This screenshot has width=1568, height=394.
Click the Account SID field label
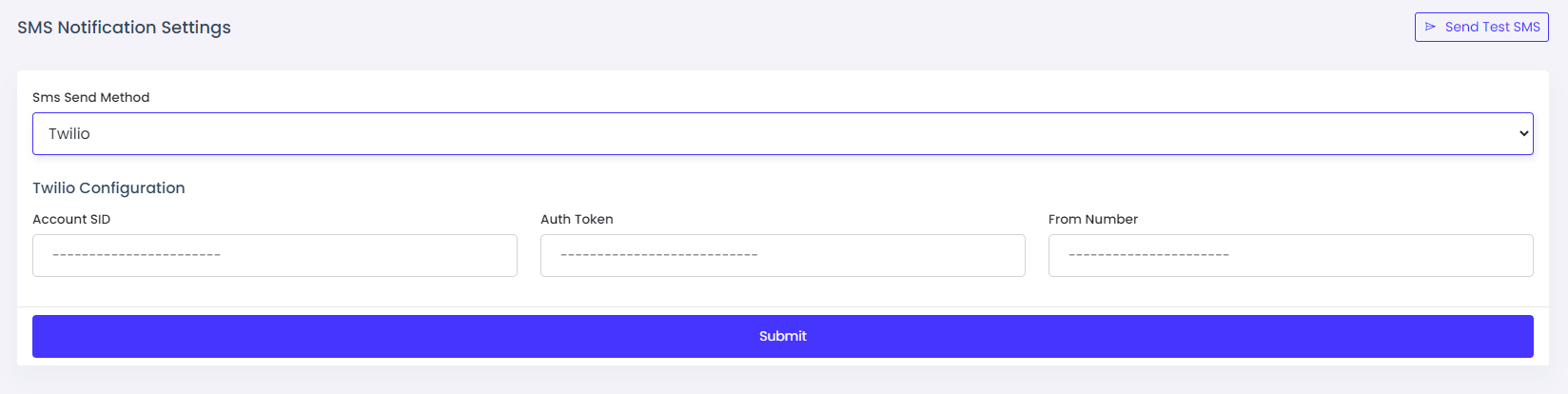71,219
